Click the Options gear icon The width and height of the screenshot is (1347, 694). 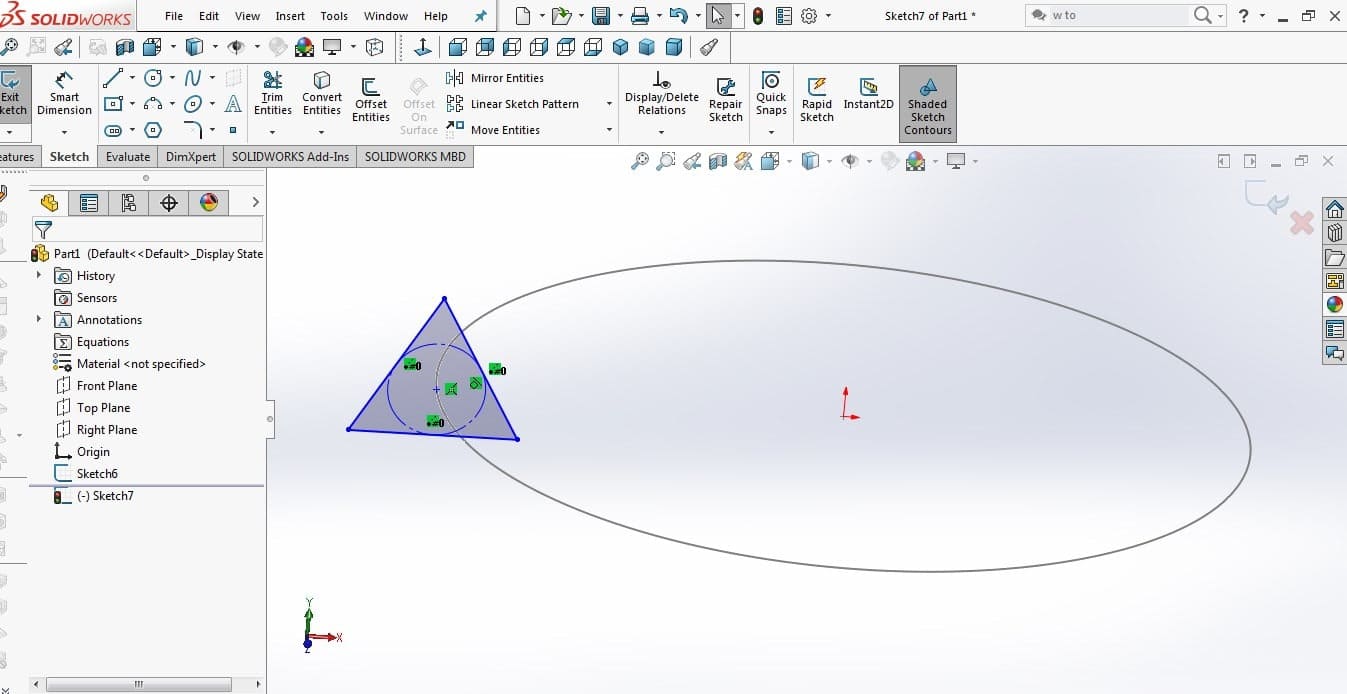coord(809,16)
